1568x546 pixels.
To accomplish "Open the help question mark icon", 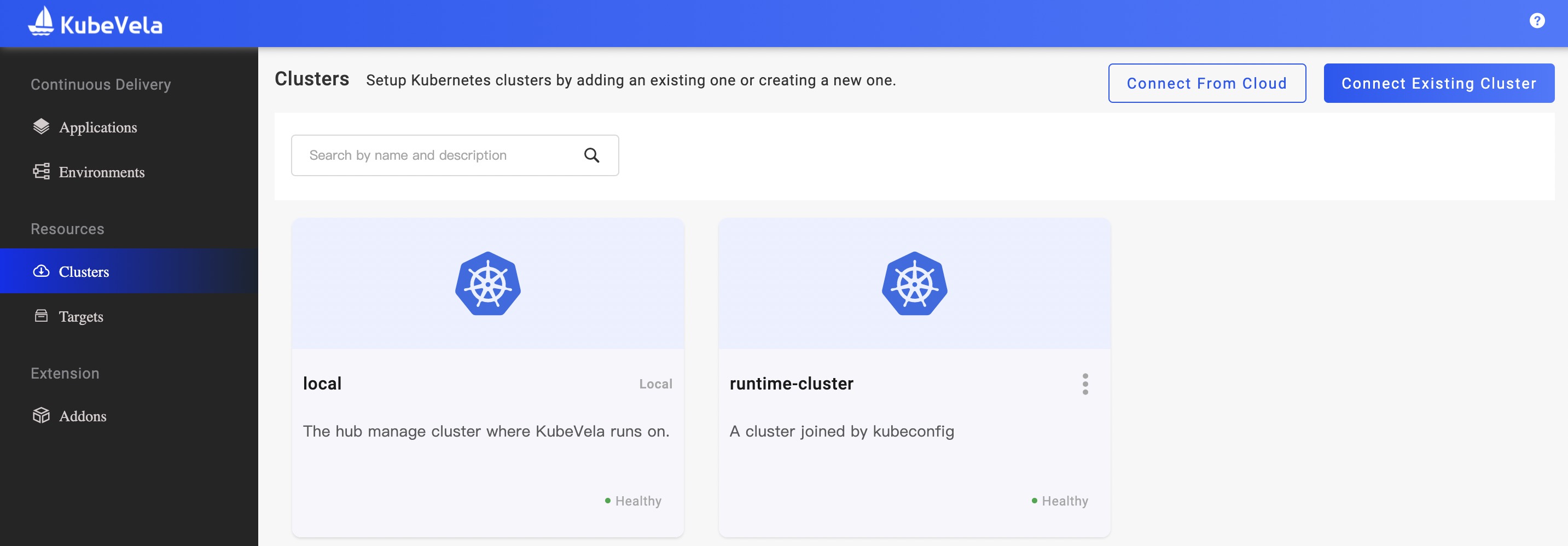I will [1536, 21].
